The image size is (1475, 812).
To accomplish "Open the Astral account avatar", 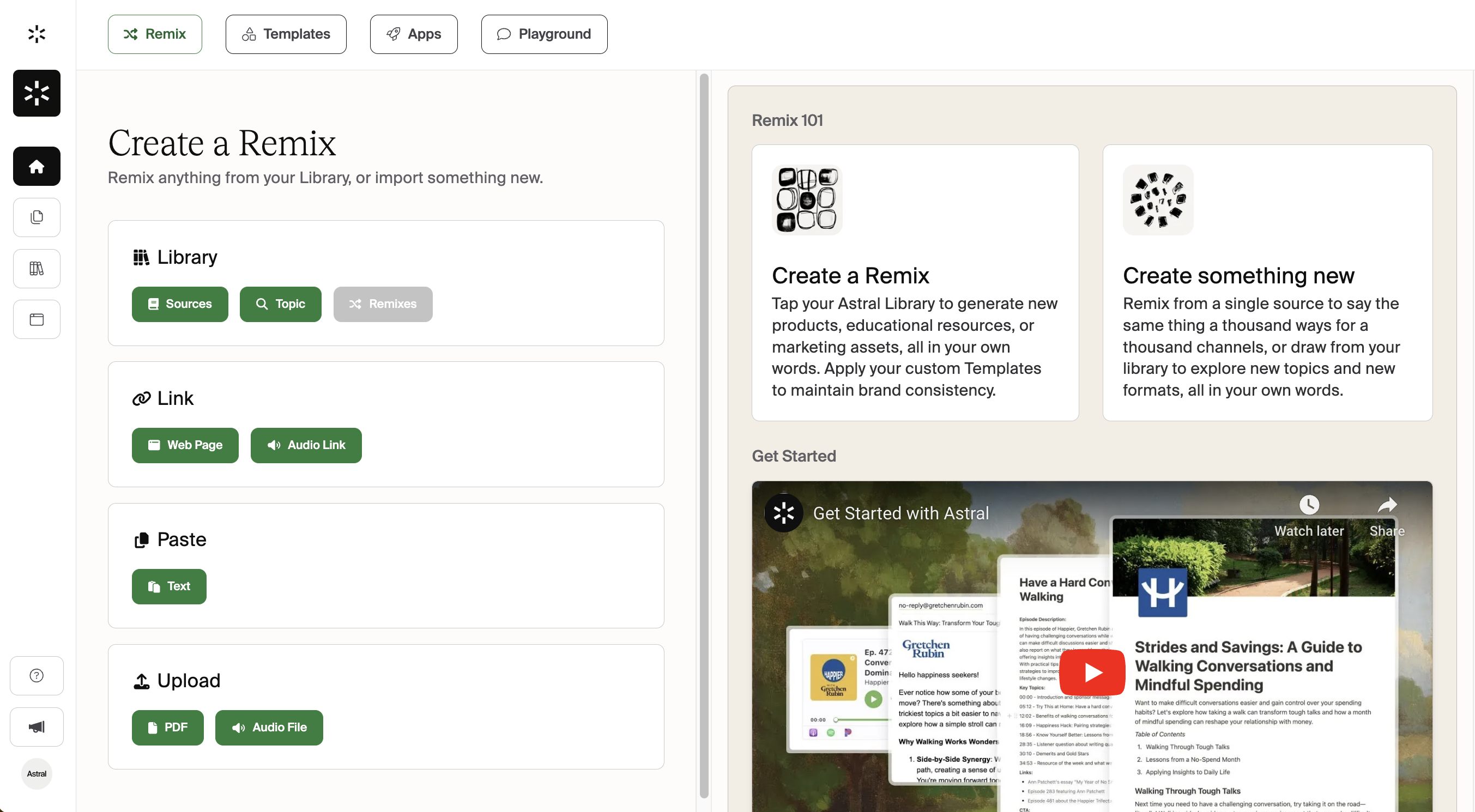I will click(x=37, y=774).
